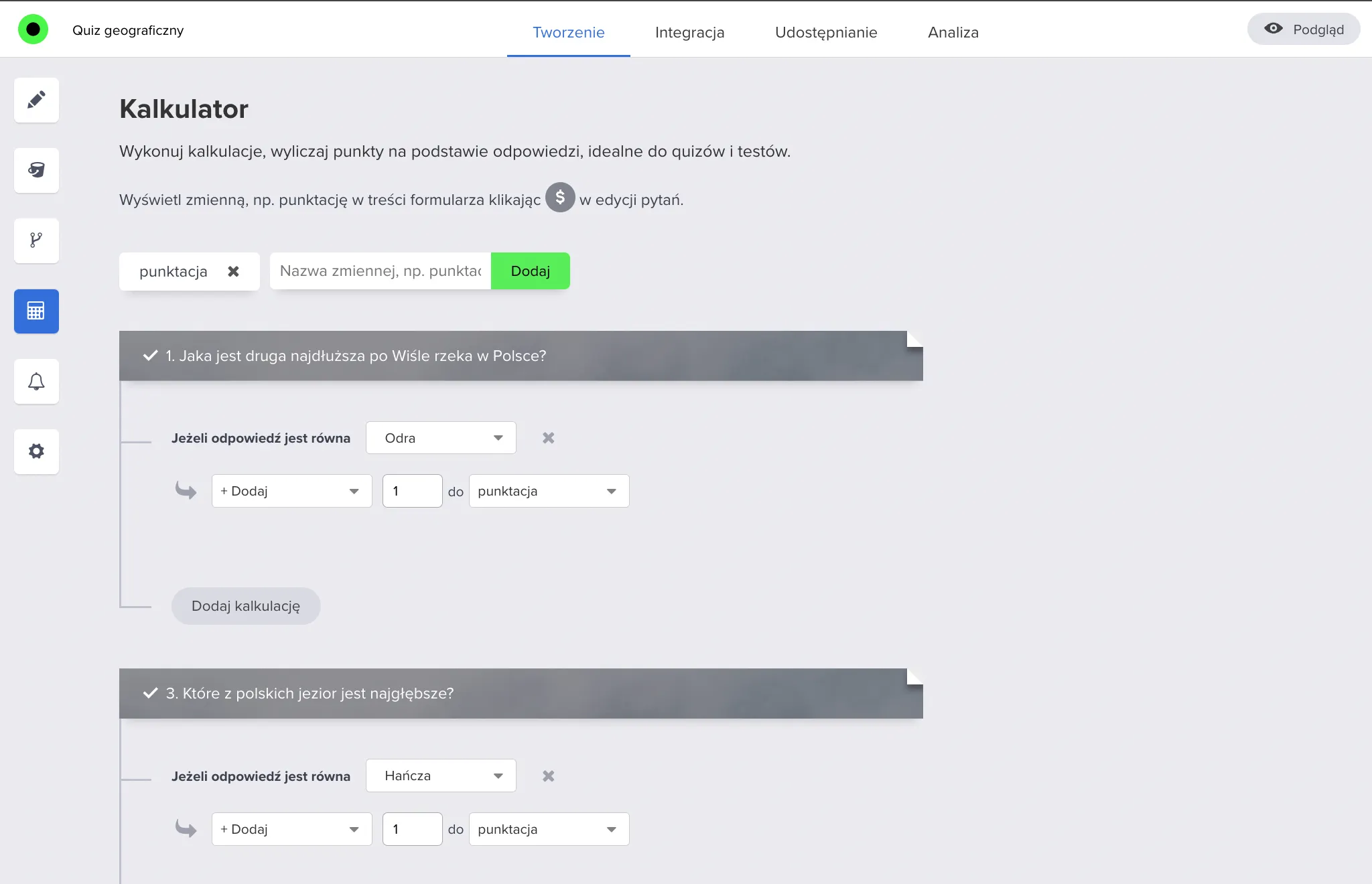Viewport: 1372px width, 884px height.
Task: Focus the Nazwa zmiennej input field
Action: (381, 271)
